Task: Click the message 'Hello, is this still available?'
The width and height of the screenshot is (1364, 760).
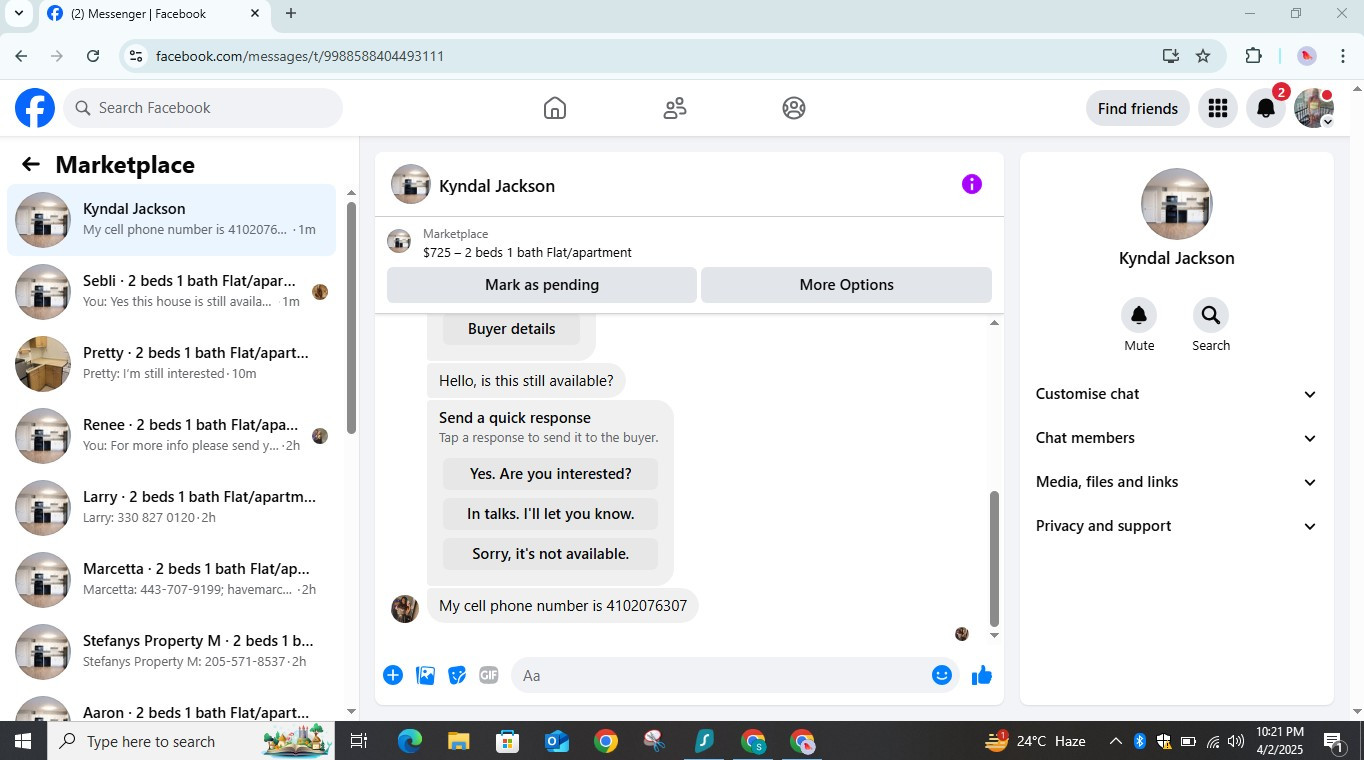Action: [x=526, y=381]
